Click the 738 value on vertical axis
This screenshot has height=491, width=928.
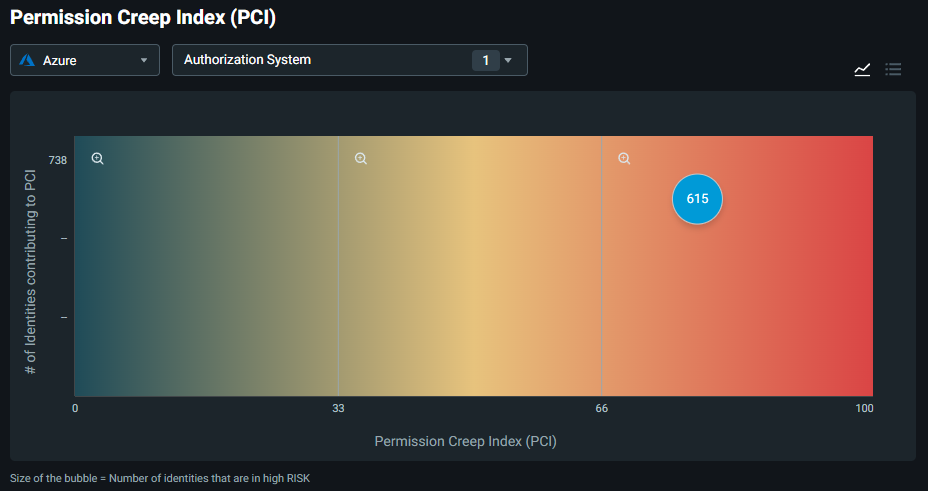click(x=58, y=160)
